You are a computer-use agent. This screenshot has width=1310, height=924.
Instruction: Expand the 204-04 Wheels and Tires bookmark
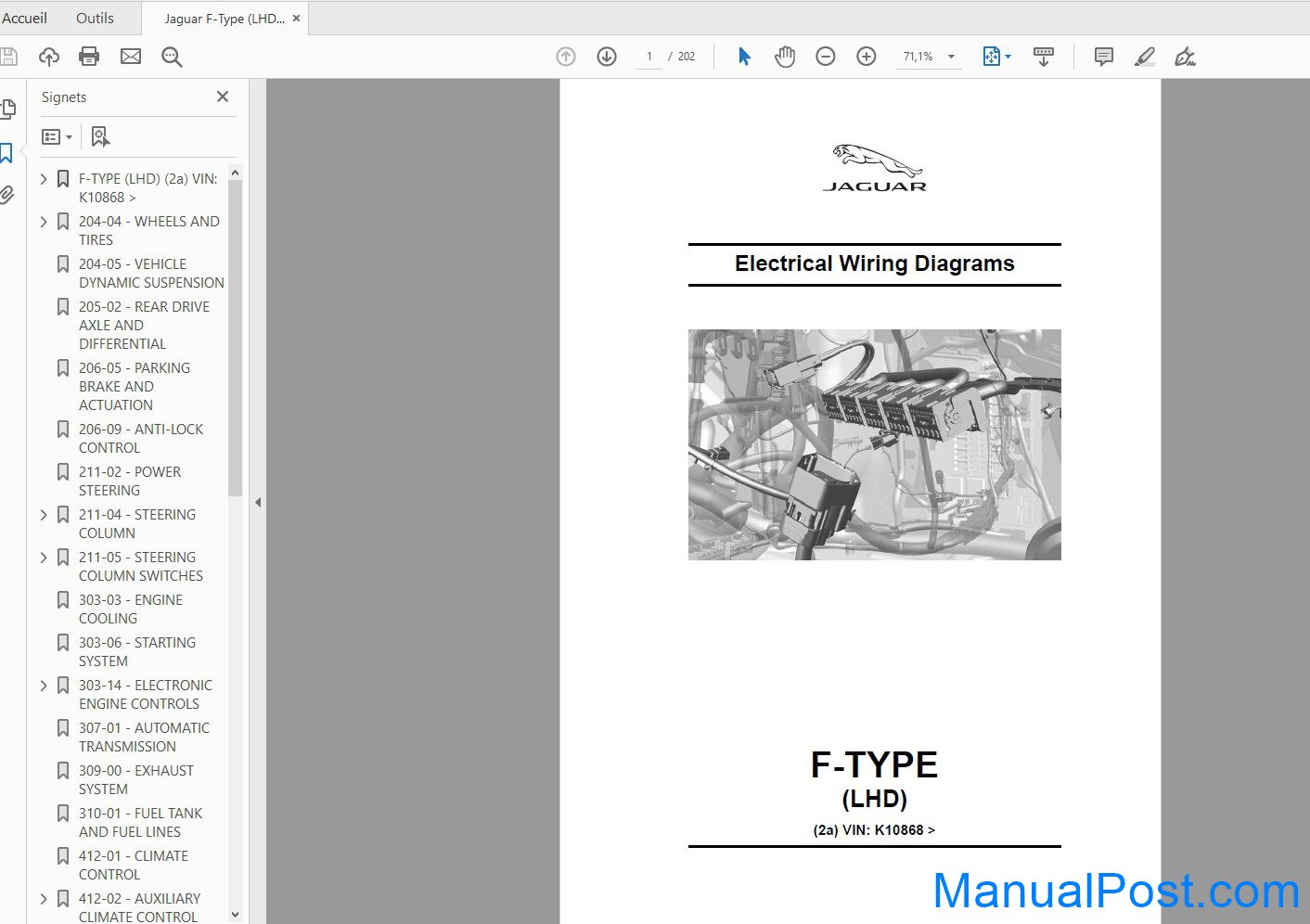coord(44,221)
